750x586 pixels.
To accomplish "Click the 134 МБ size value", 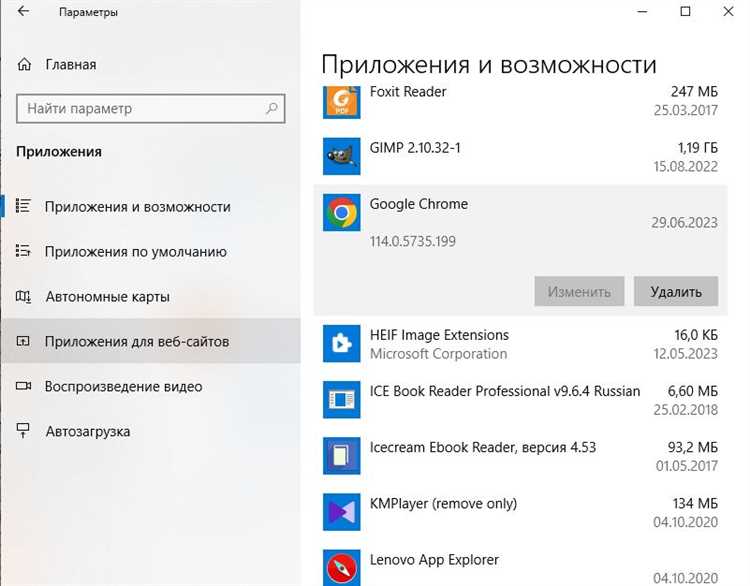I will [x=695, y=503].
